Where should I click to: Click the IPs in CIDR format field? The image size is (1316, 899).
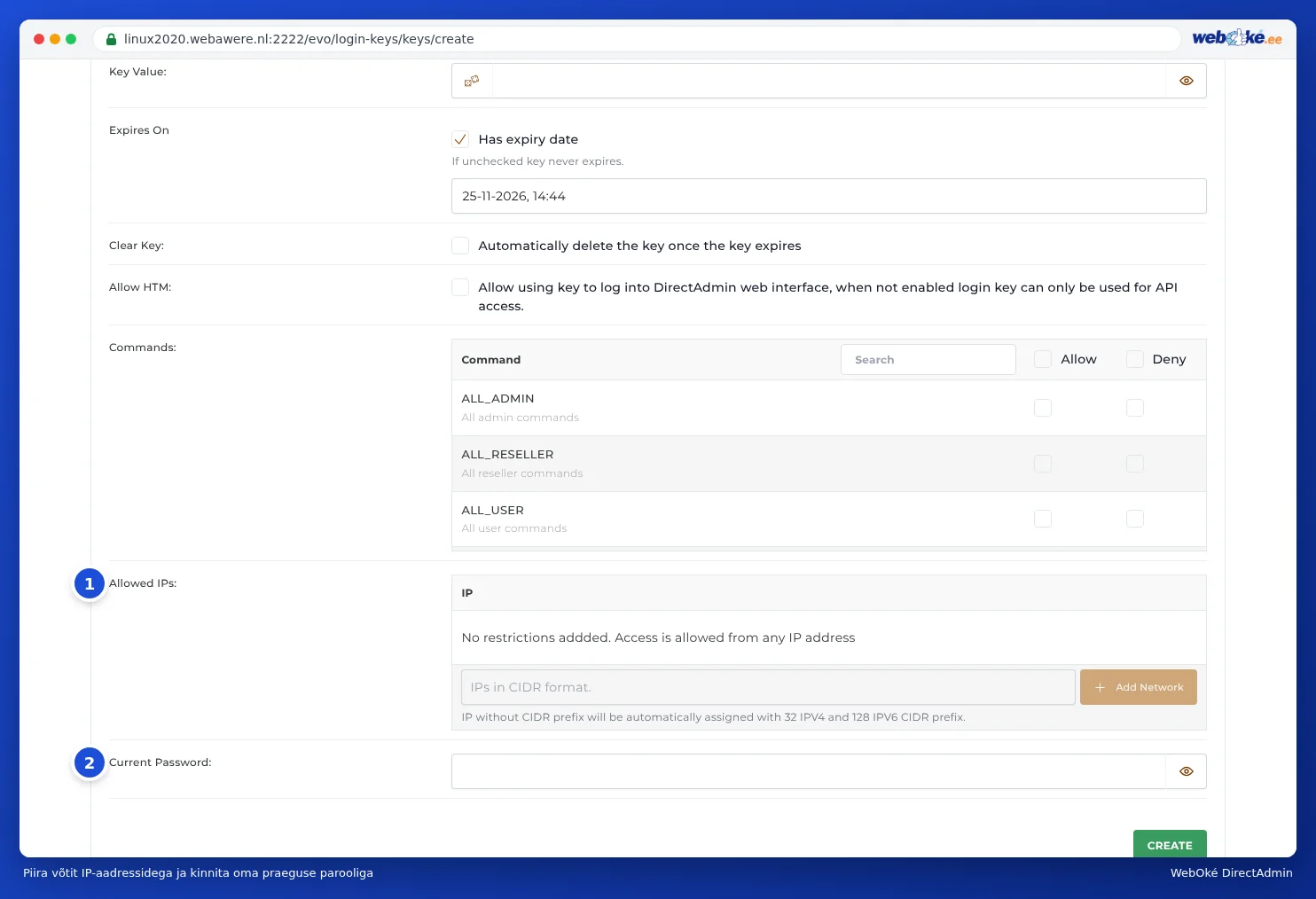pyautogui.click(x=768, y=687)
